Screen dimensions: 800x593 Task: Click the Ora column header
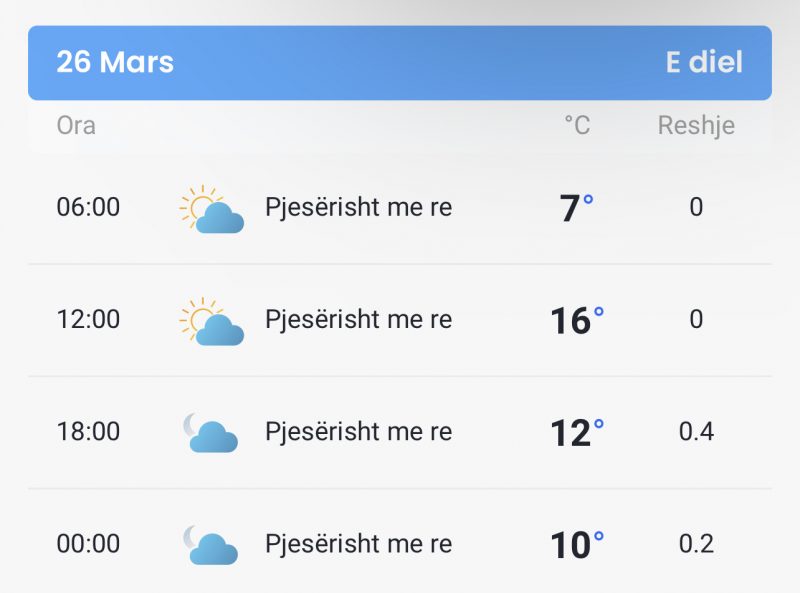point(76,125)
